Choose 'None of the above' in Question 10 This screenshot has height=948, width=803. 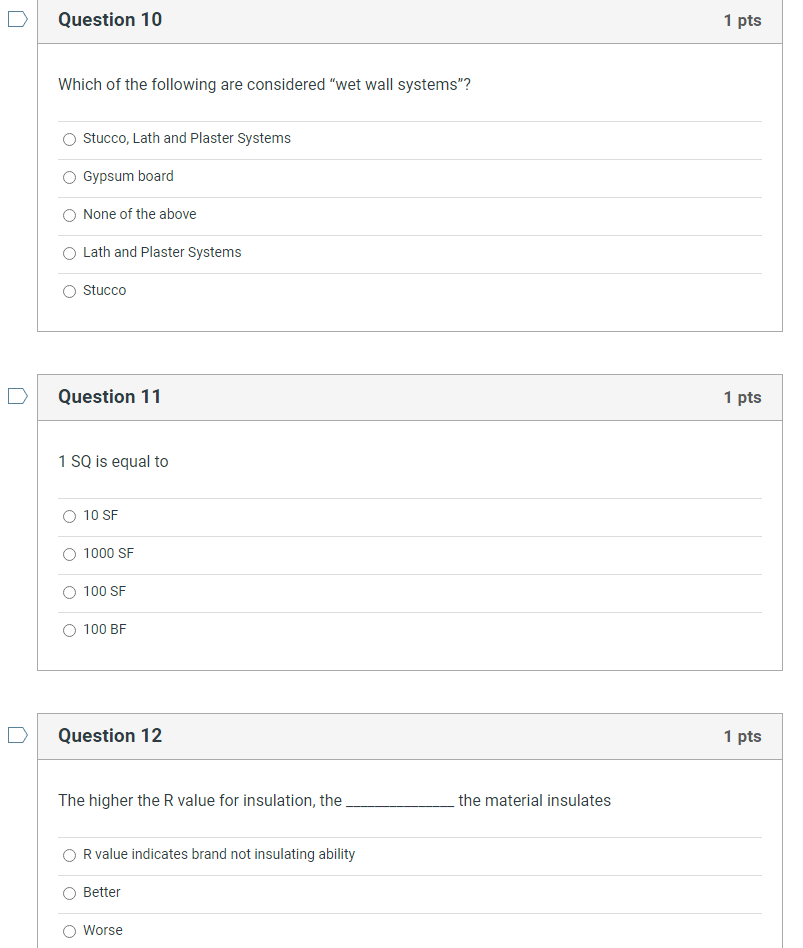(x=69, y=215)
